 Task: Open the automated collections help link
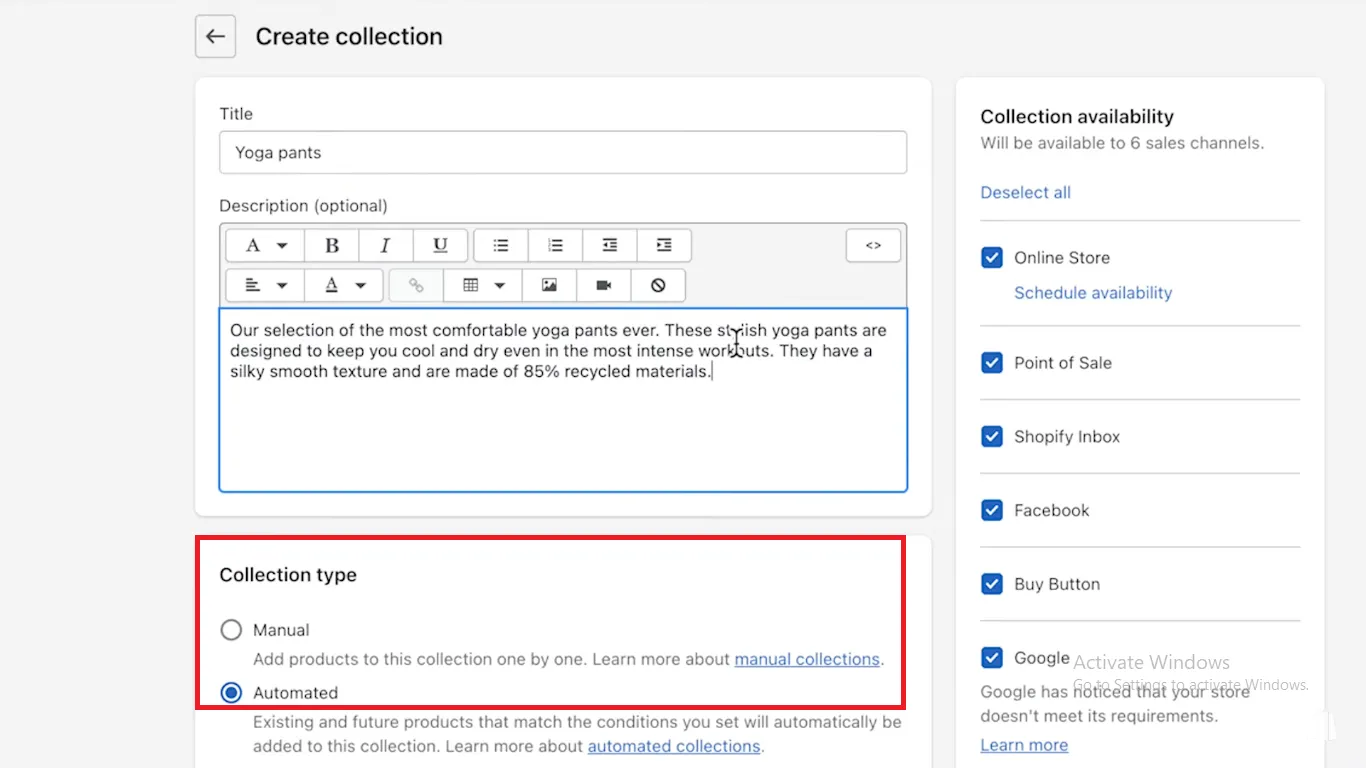pos(674,747)
